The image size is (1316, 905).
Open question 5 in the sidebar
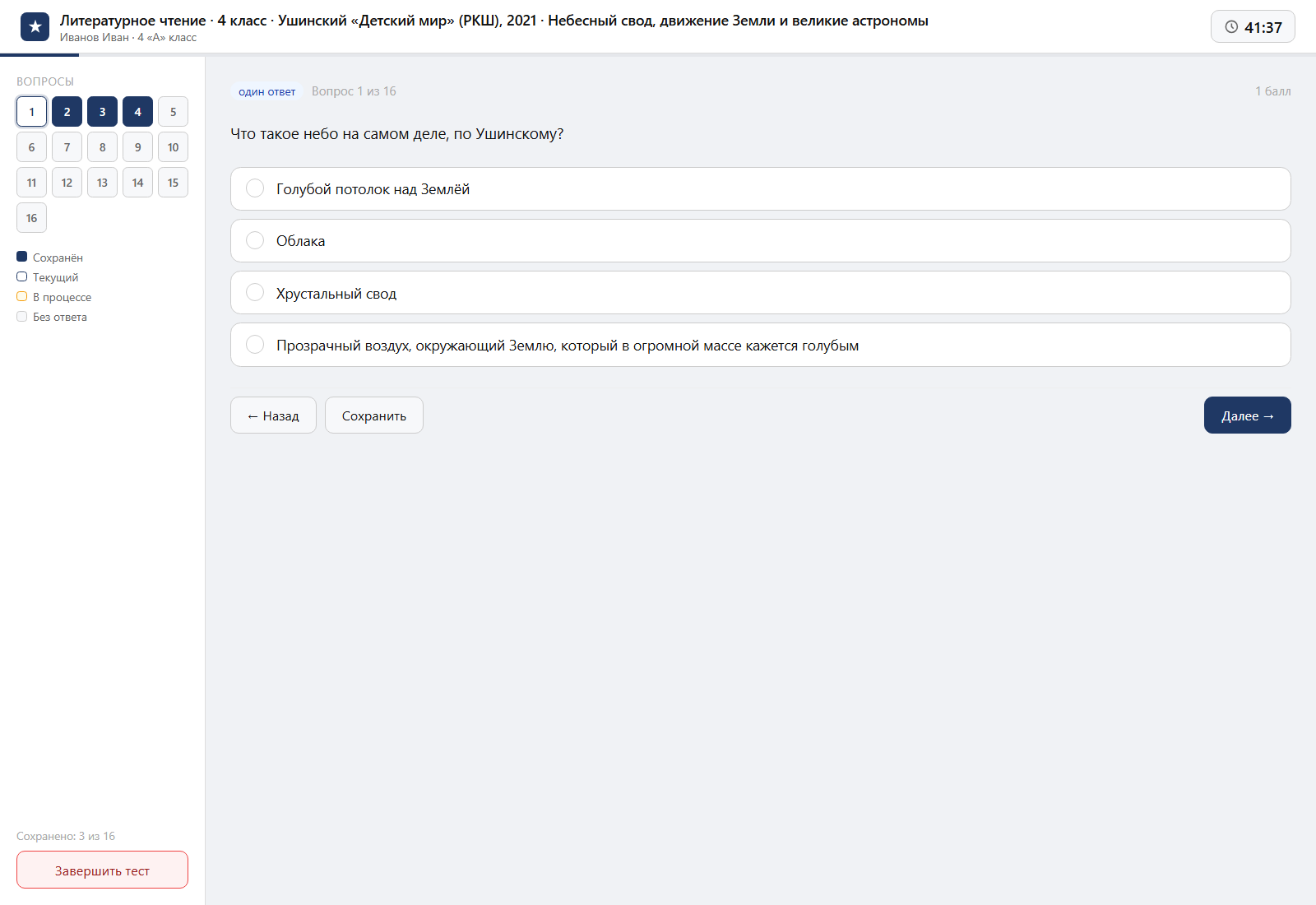click(173, 112)
